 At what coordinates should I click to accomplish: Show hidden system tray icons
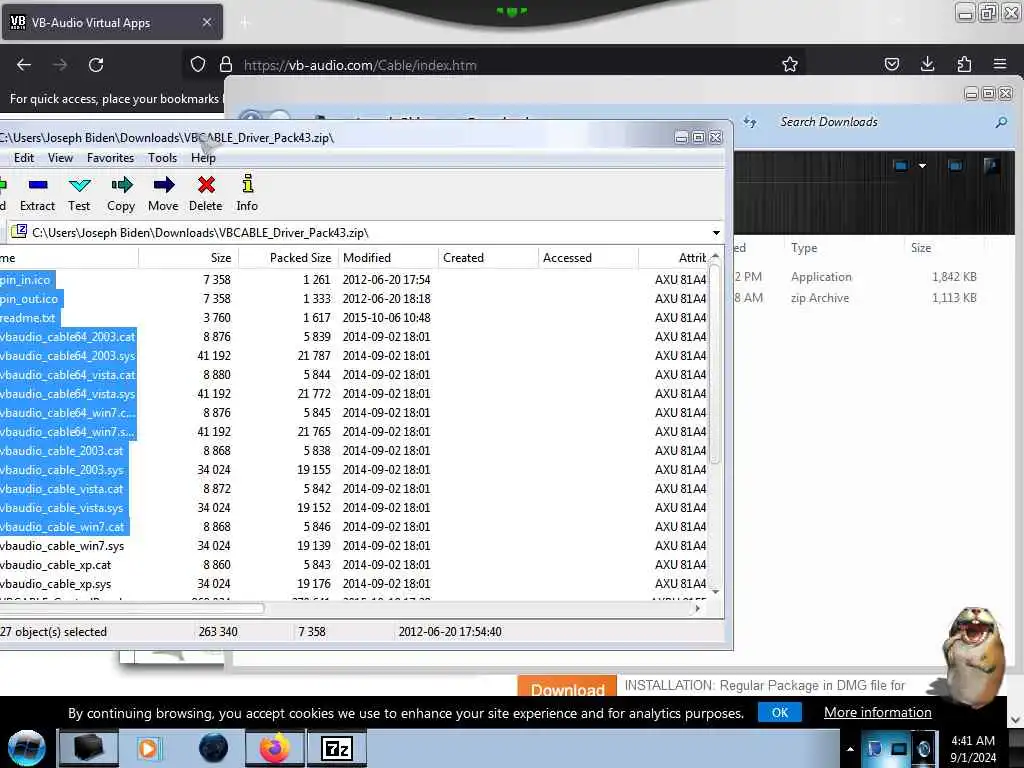pos(850,749)
